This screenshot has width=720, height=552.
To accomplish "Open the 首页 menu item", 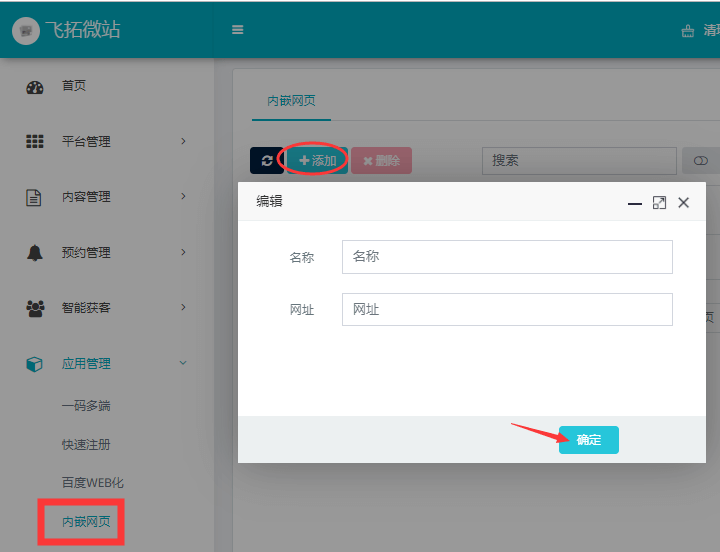I will [74, 85].
